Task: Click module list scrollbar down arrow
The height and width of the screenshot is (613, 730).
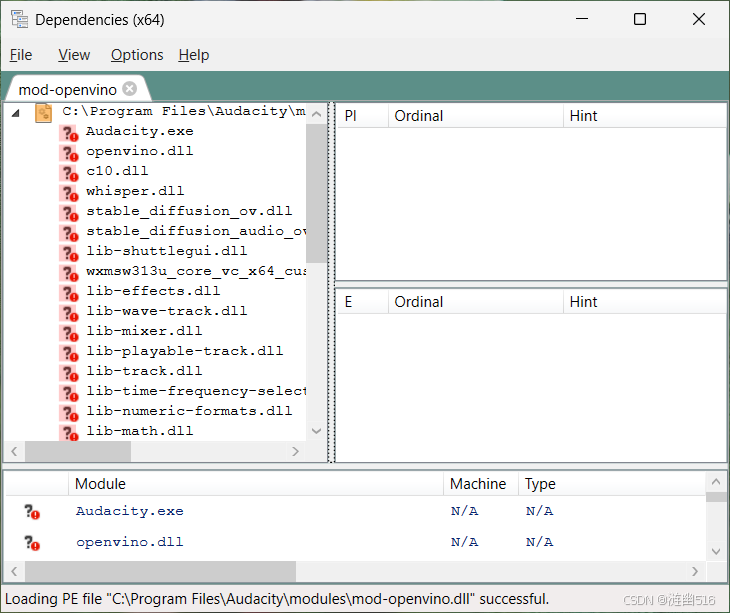Action: [716, 552]
